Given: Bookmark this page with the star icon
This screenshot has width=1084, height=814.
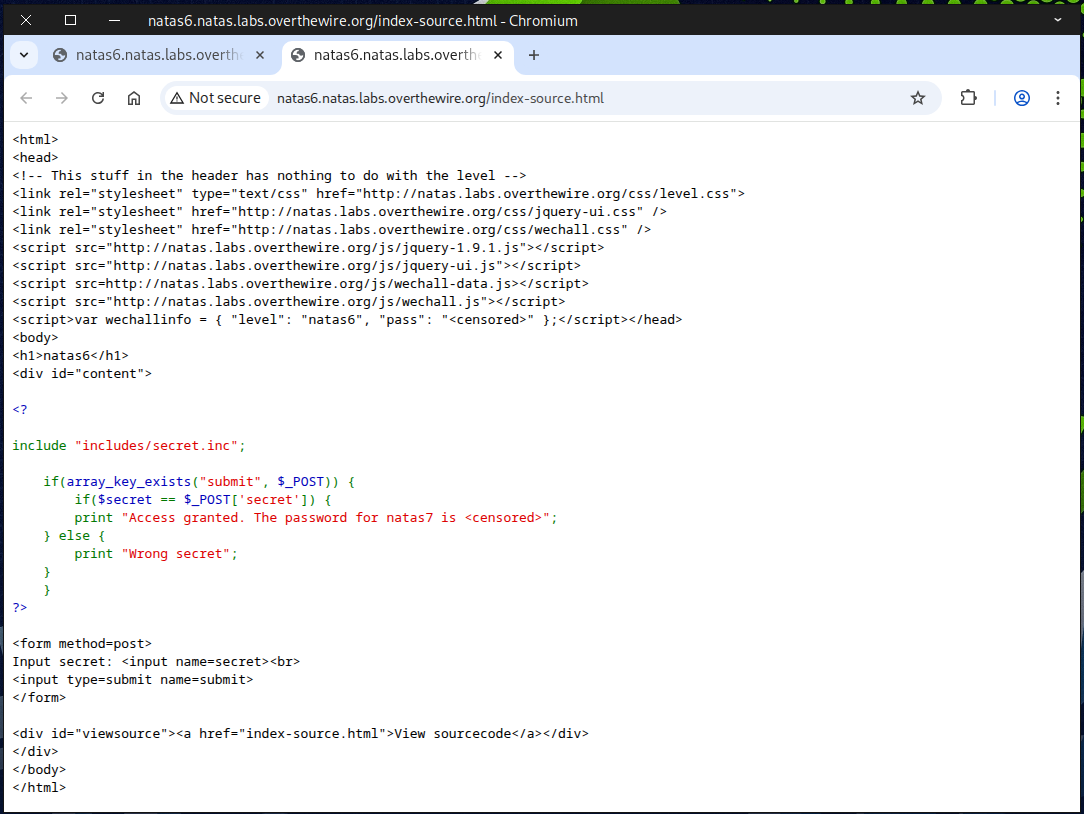Looking at the screenshot, I should [x=917, y=98].
